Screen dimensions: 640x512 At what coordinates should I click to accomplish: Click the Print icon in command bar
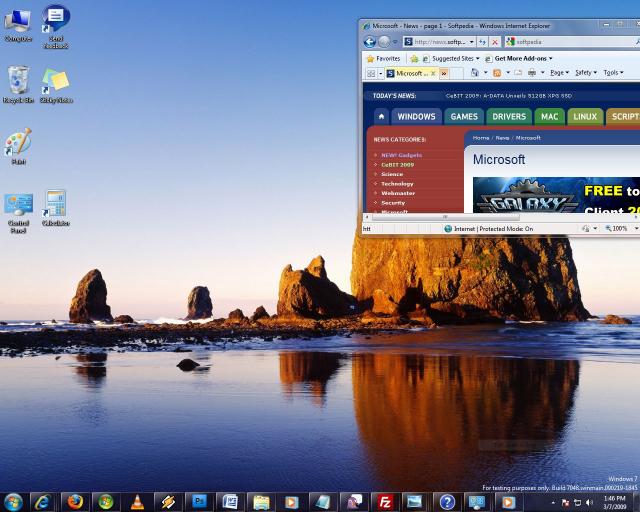coord(532,73)
